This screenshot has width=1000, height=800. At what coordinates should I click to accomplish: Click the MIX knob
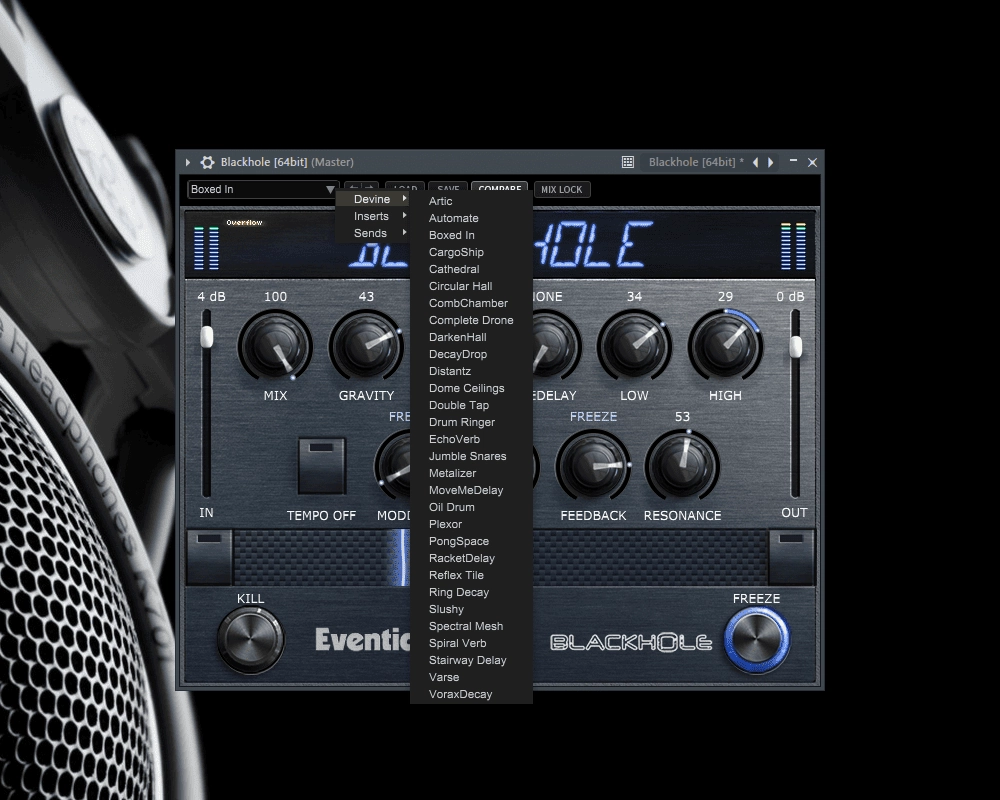(275, 347)
